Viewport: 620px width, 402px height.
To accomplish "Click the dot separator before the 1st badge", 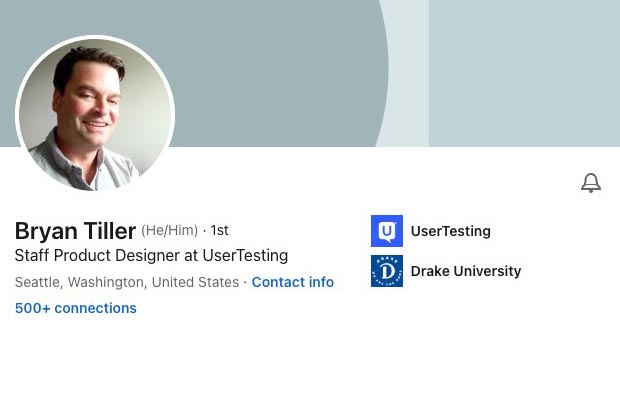I will (204, 231).
